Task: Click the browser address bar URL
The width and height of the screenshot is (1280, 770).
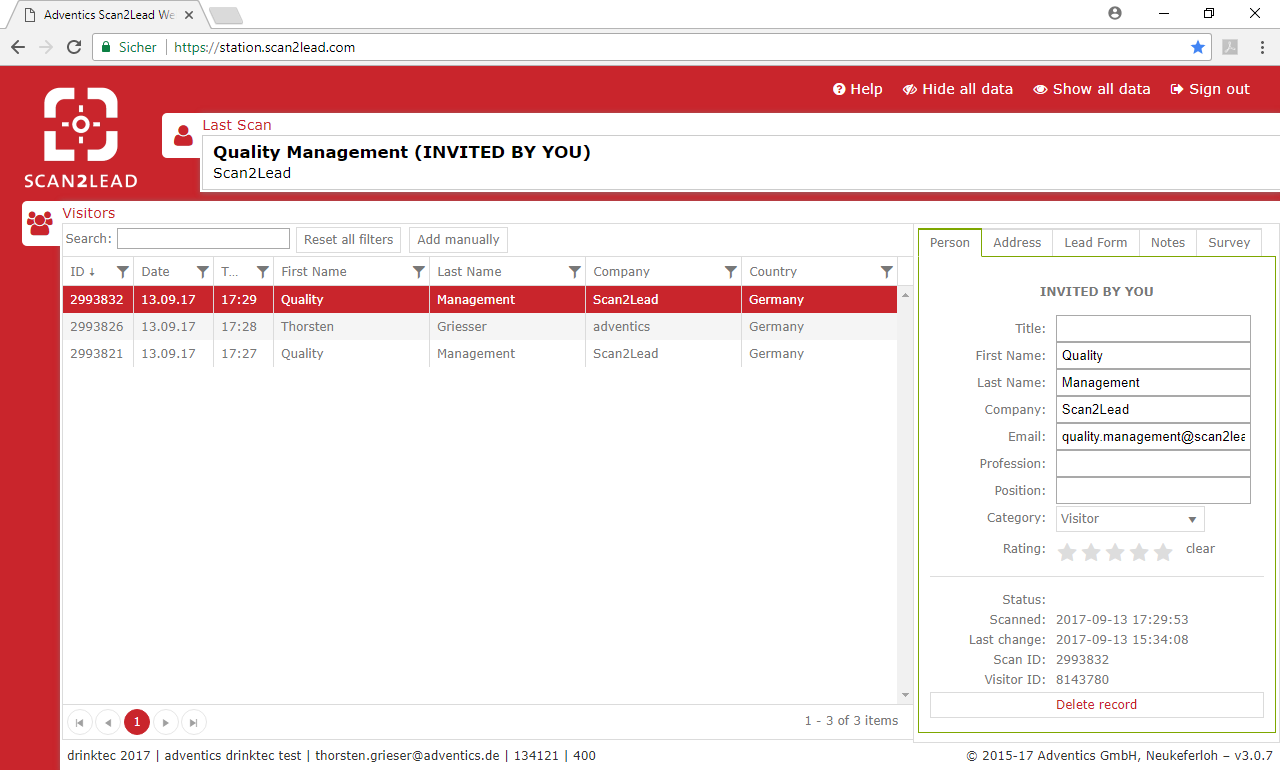Action: pyautogui.click(x=265, y=47)
